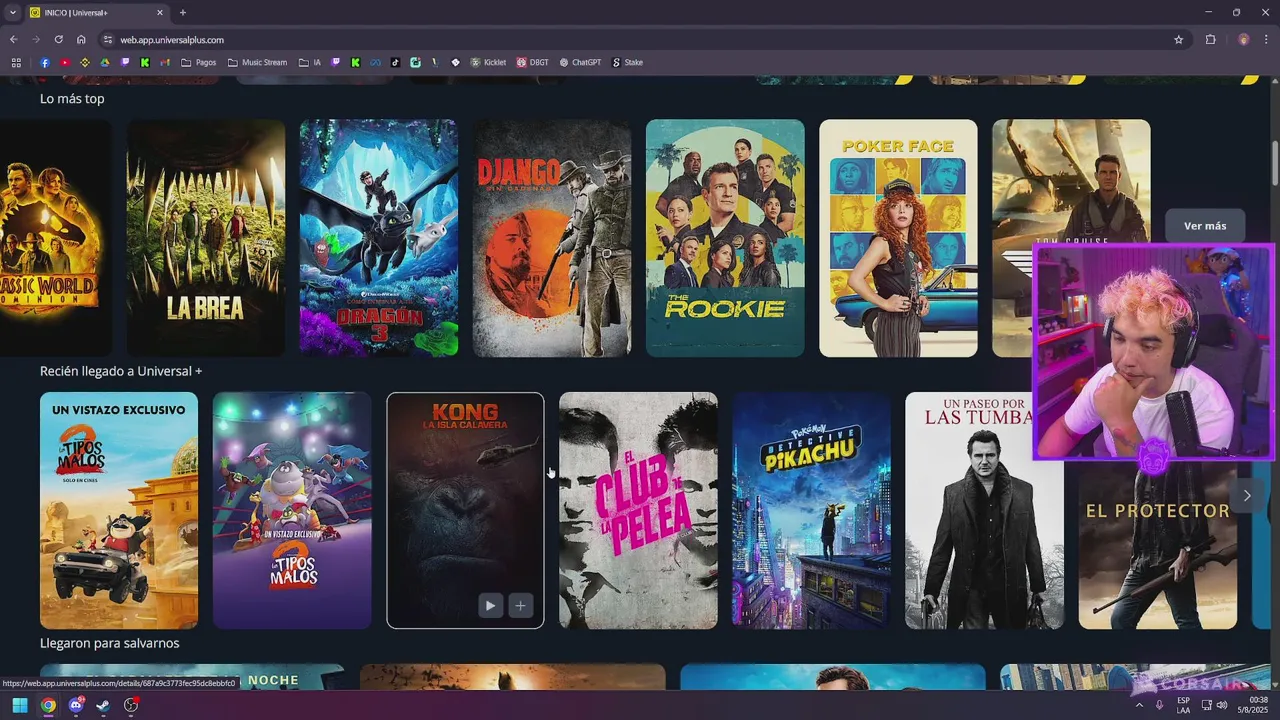Screen dimensions: 1280x720
Task: Switch to Chrome in the taskbar
Action: coord(48,705)
